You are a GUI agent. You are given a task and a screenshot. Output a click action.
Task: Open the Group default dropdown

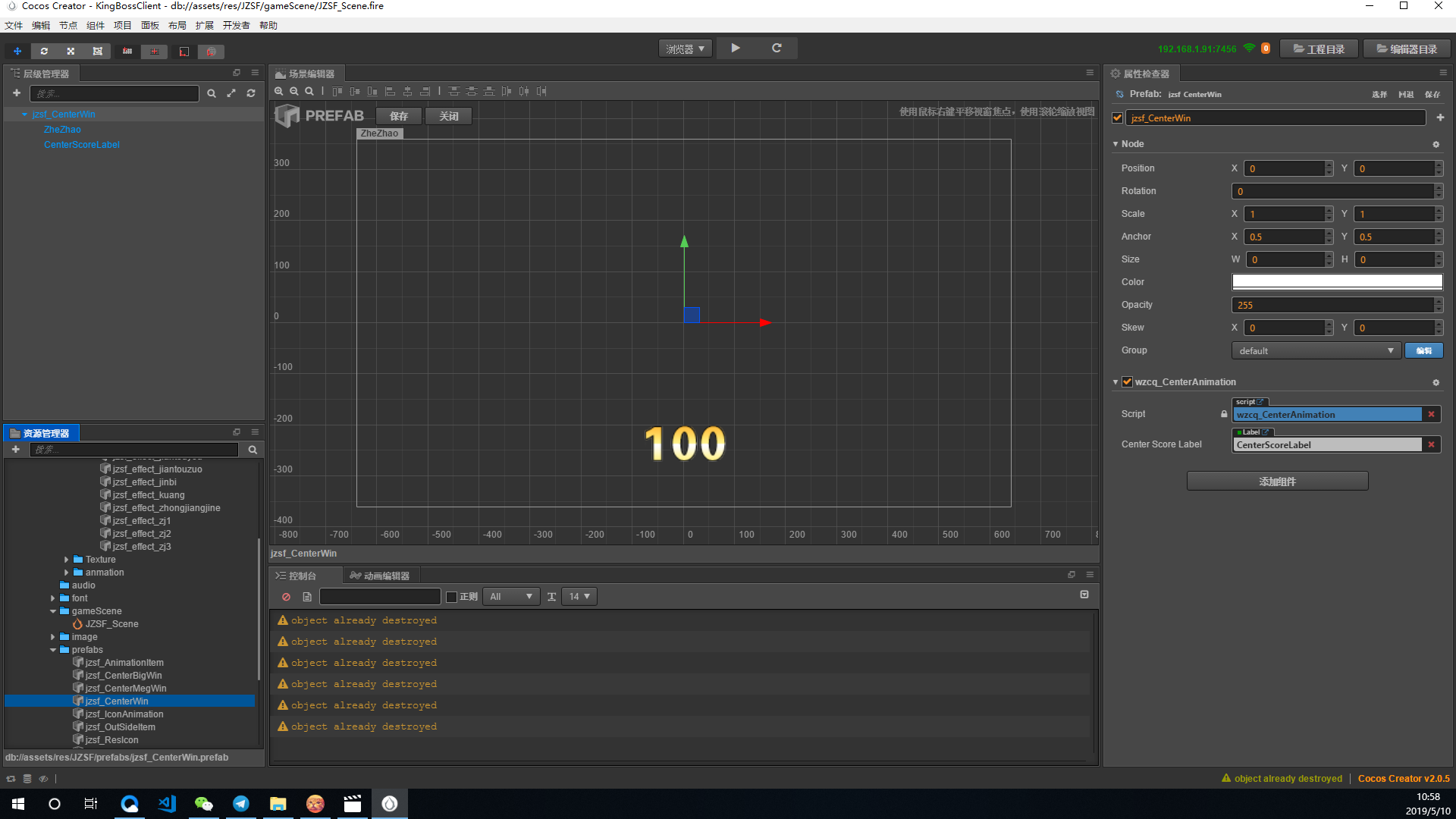(x=1316, y=351)
